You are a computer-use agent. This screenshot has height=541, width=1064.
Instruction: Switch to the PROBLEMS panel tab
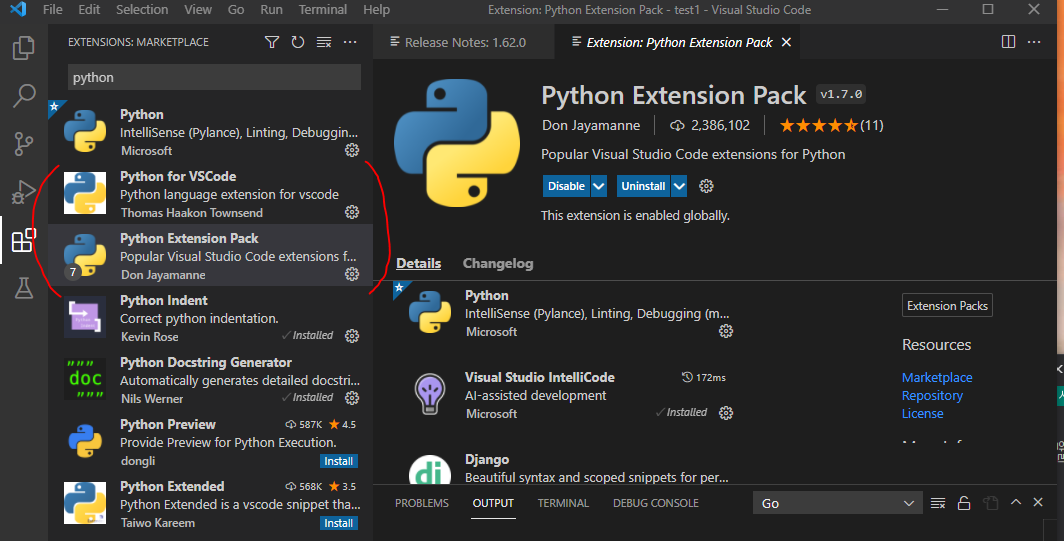(422, 503)
